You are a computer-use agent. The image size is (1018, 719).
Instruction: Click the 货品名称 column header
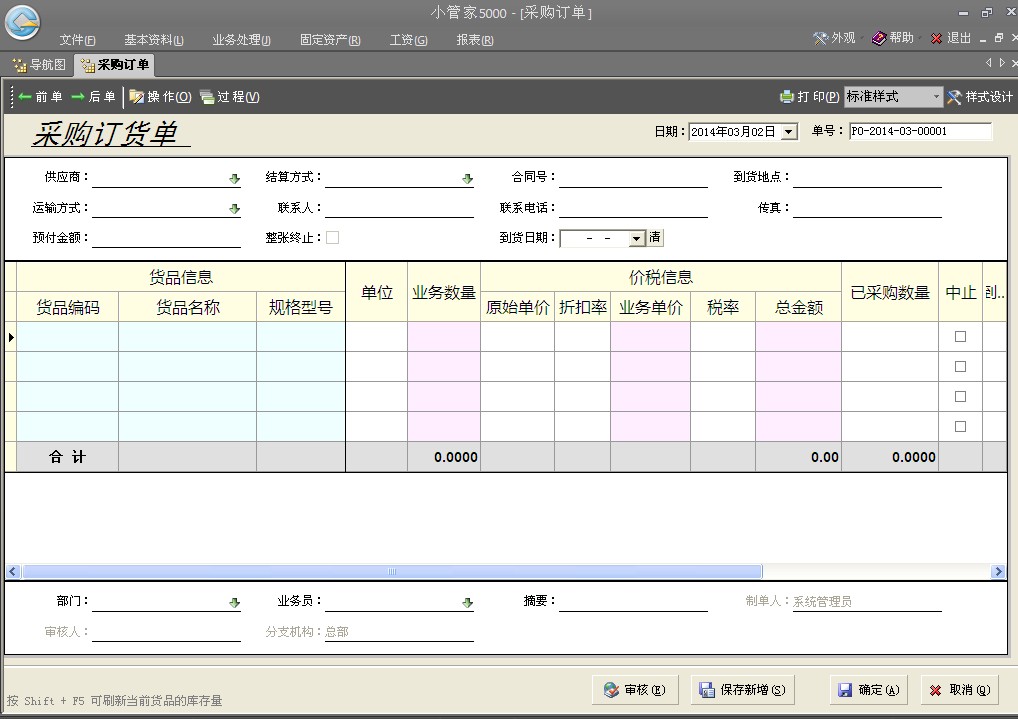(188, 307)
